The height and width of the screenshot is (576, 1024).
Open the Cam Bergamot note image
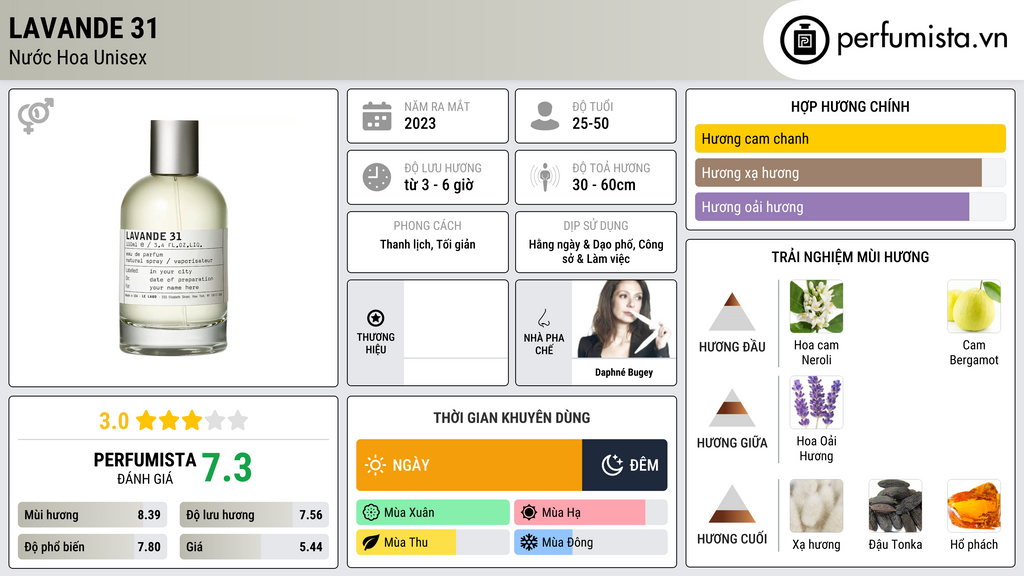(974, 307)
